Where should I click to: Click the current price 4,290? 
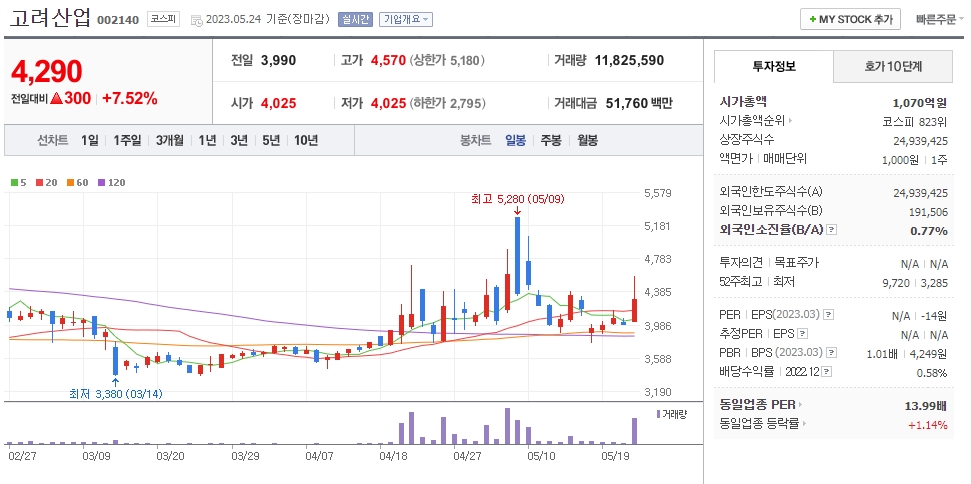[x=46, y=72]
